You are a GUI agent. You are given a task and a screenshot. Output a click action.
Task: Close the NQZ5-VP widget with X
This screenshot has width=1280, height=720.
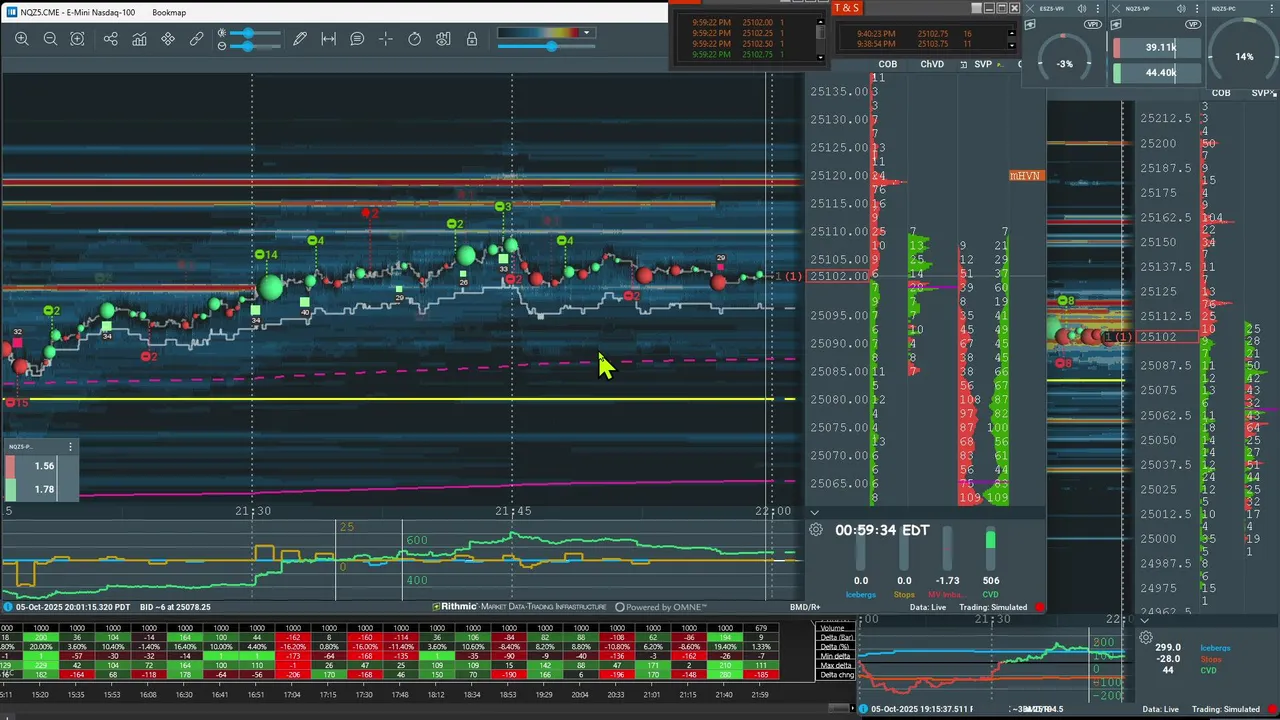(x=1116, y=9)
